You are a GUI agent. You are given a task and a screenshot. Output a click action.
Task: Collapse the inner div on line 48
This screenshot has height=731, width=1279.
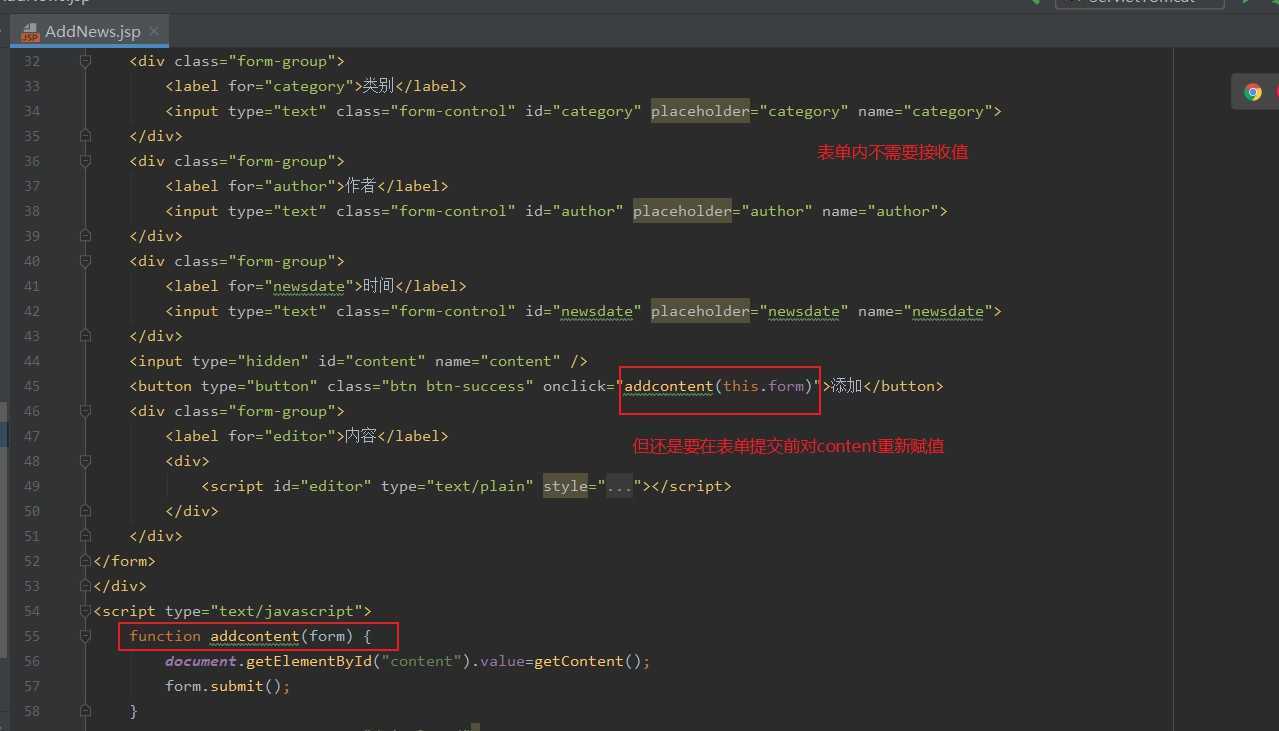tap(85, 461)
